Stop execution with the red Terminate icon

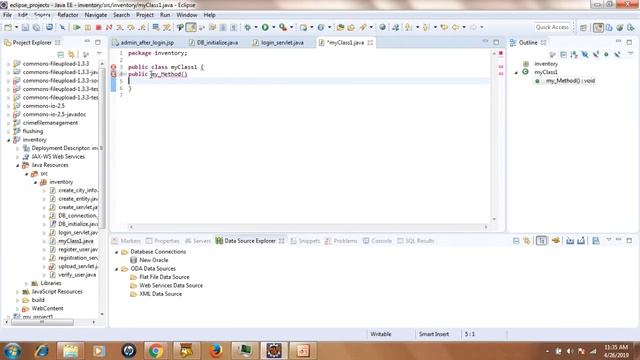point(98,27)
